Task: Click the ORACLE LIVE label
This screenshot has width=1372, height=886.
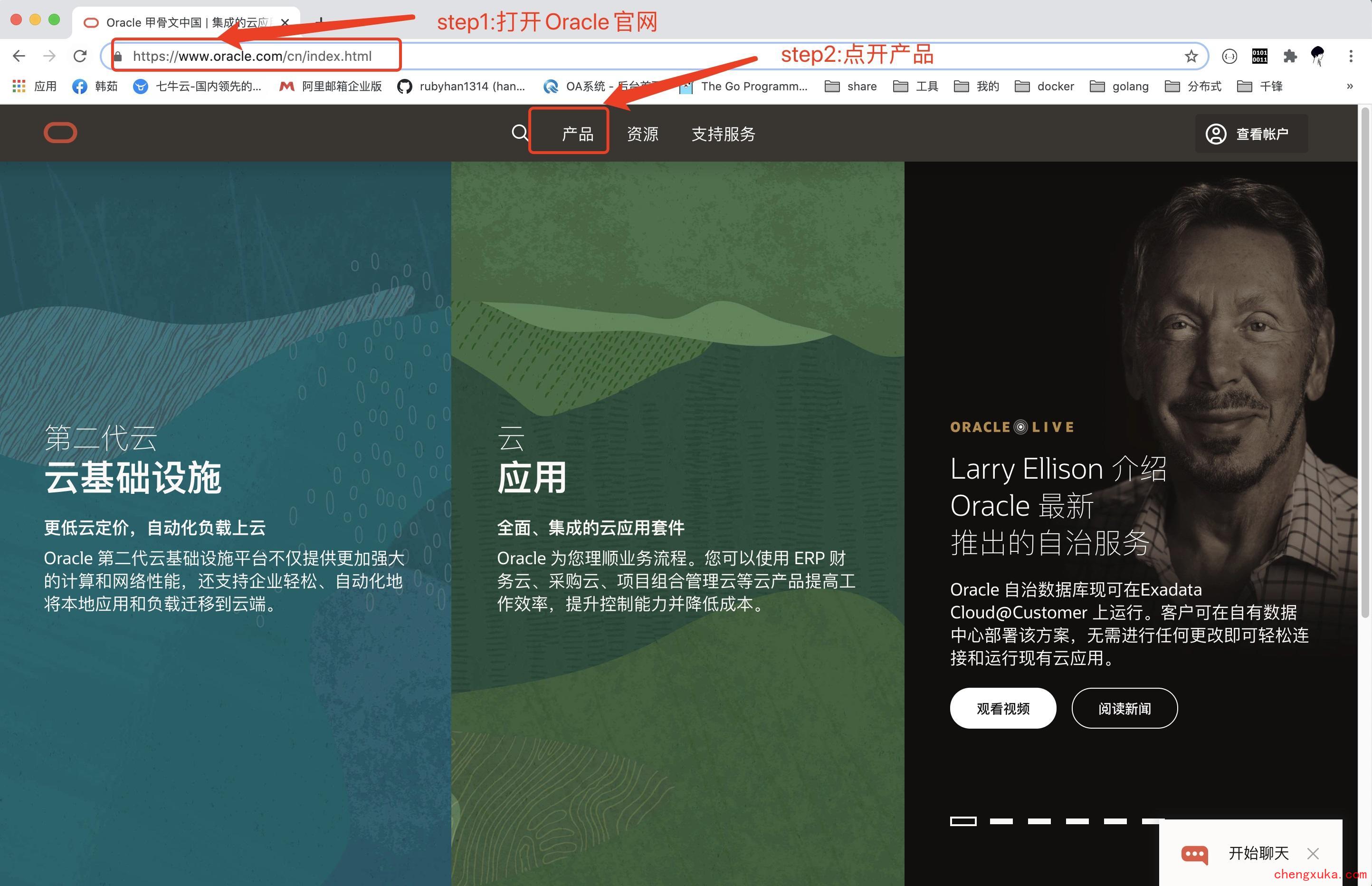Action: tap(1012, 427)
